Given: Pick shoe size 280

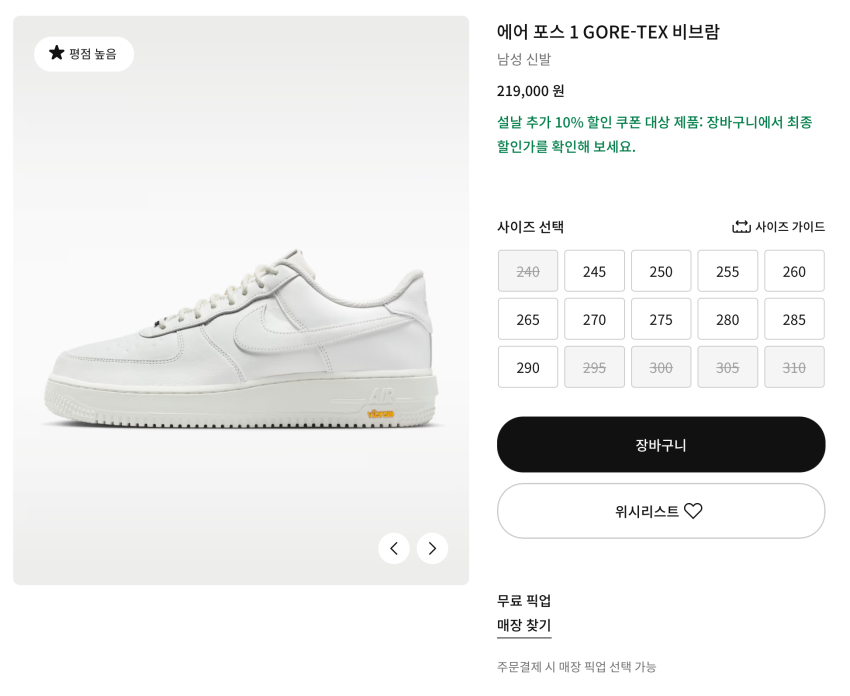Looking at the screenshot, I should click(727, 319).
